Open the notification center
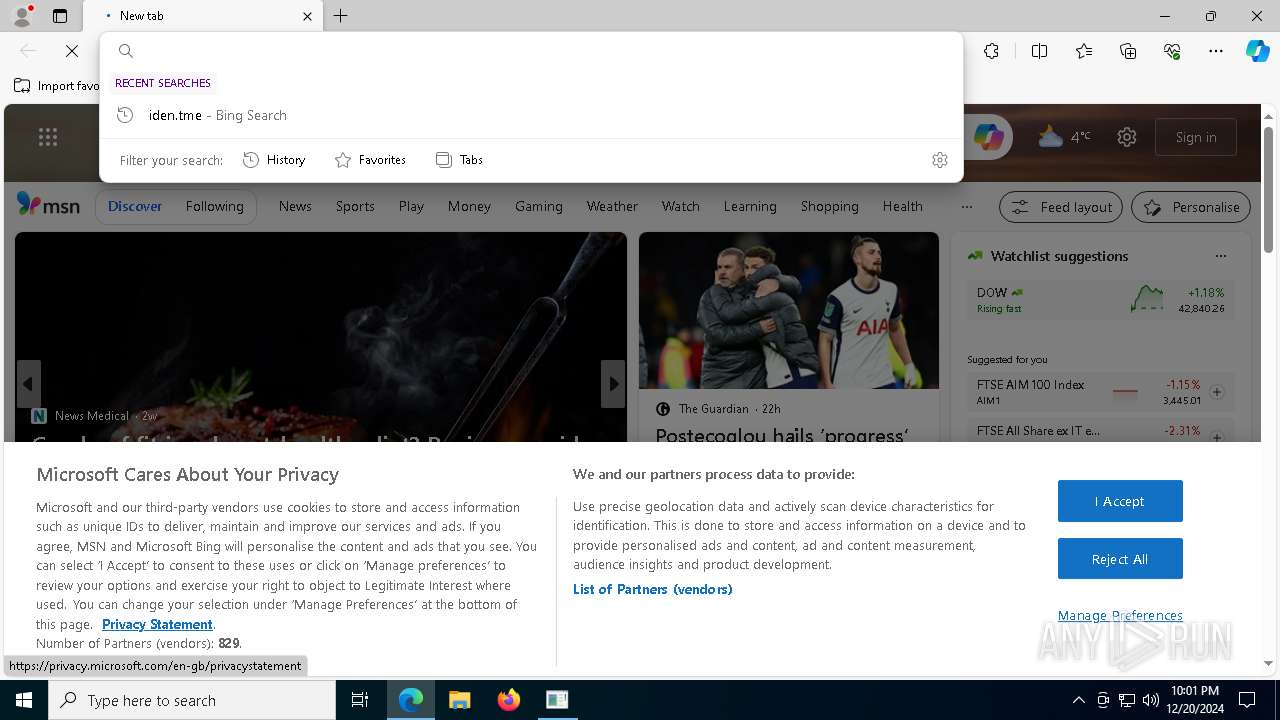The image size is (1280, 720). tap(1247, 700)
